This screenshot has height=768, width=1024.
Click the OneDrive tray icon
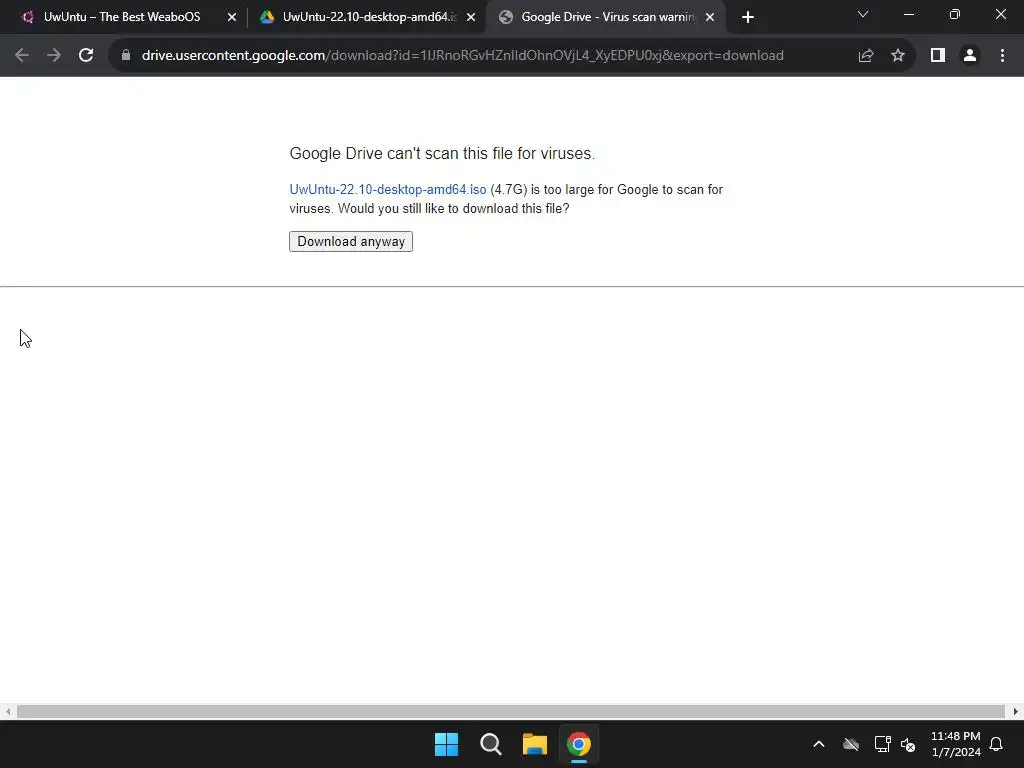point(851,744)
